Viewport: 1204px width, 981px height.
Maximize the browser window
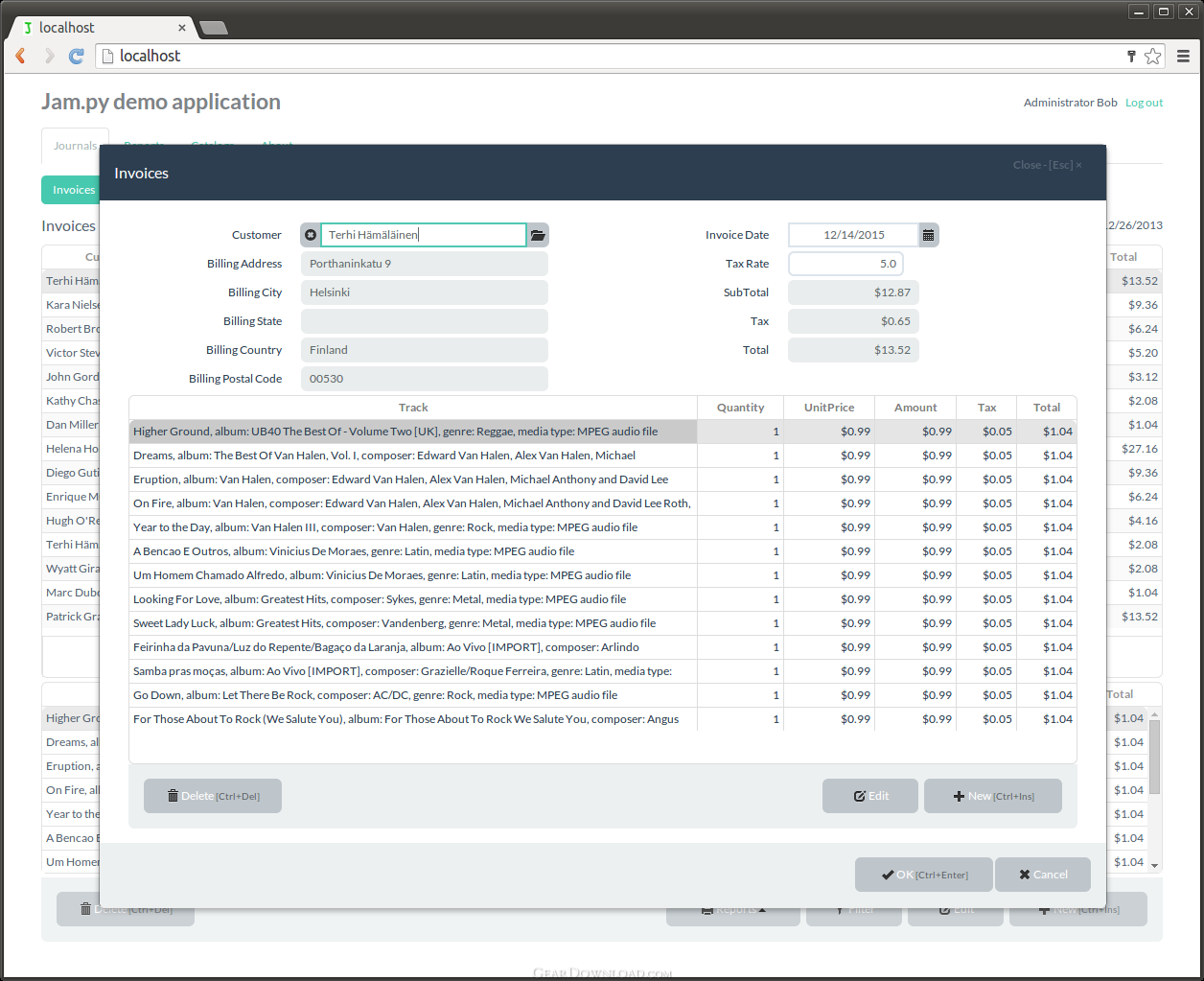pyautogui.click(x=1164, y=12)
